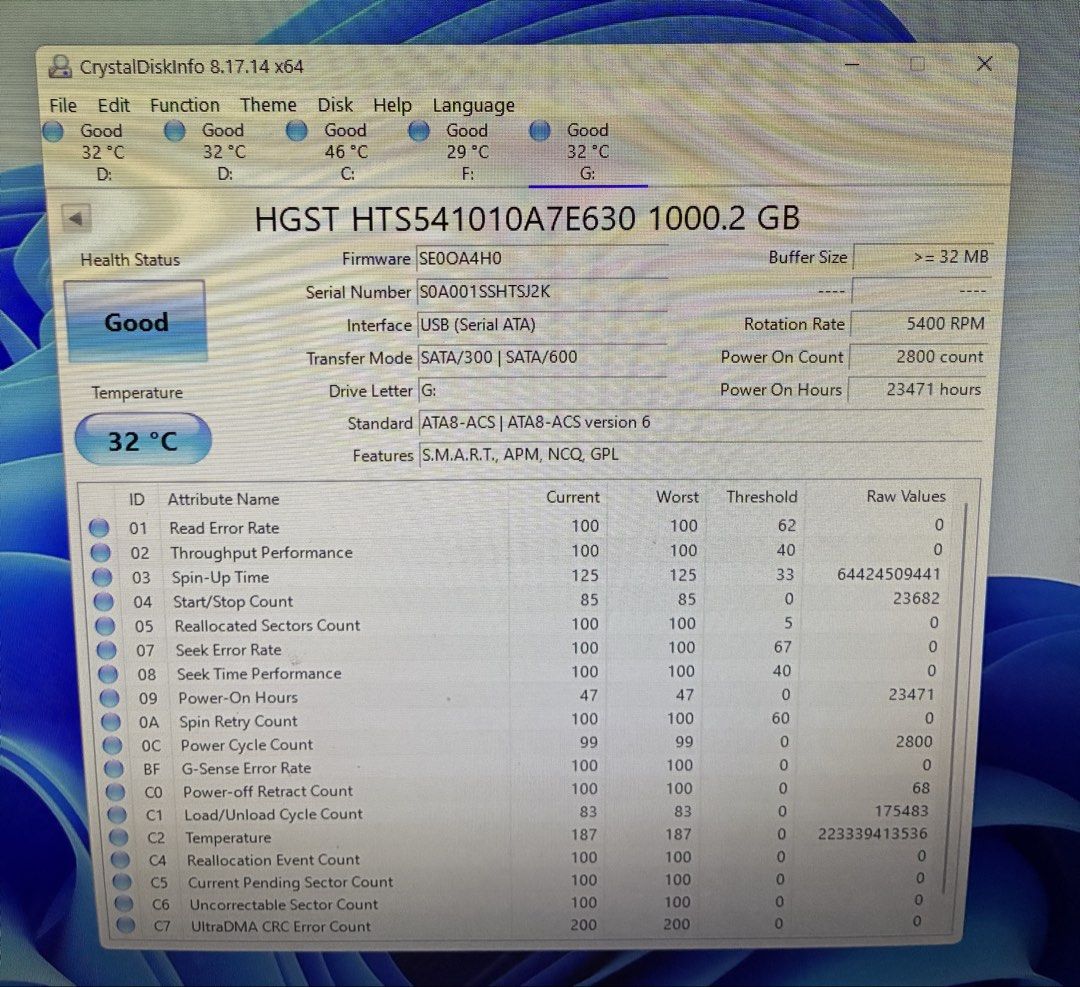Click the Worst column header

(x=677, y=497)
